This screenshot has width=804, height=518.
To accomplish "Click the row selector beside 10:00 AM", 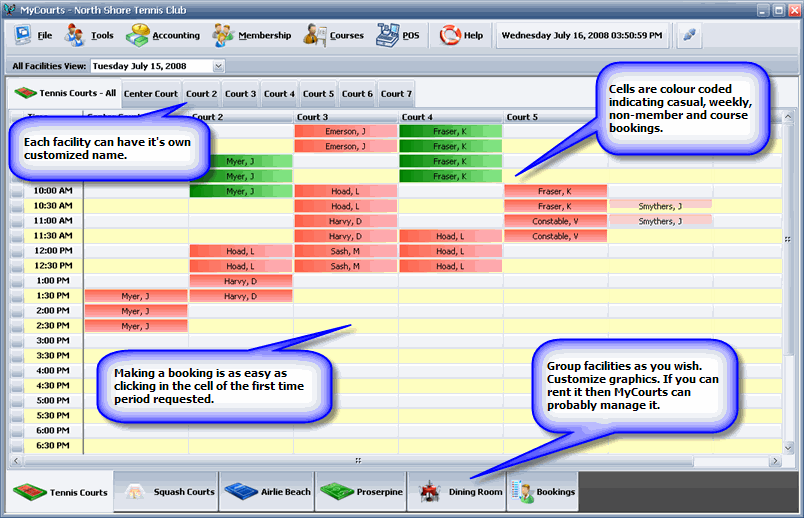I will coord(17,191).
